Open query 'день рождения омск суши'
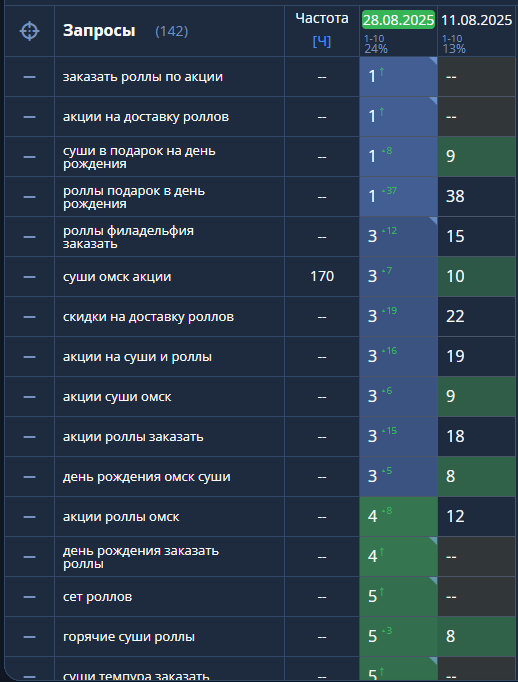 point(147,477)
